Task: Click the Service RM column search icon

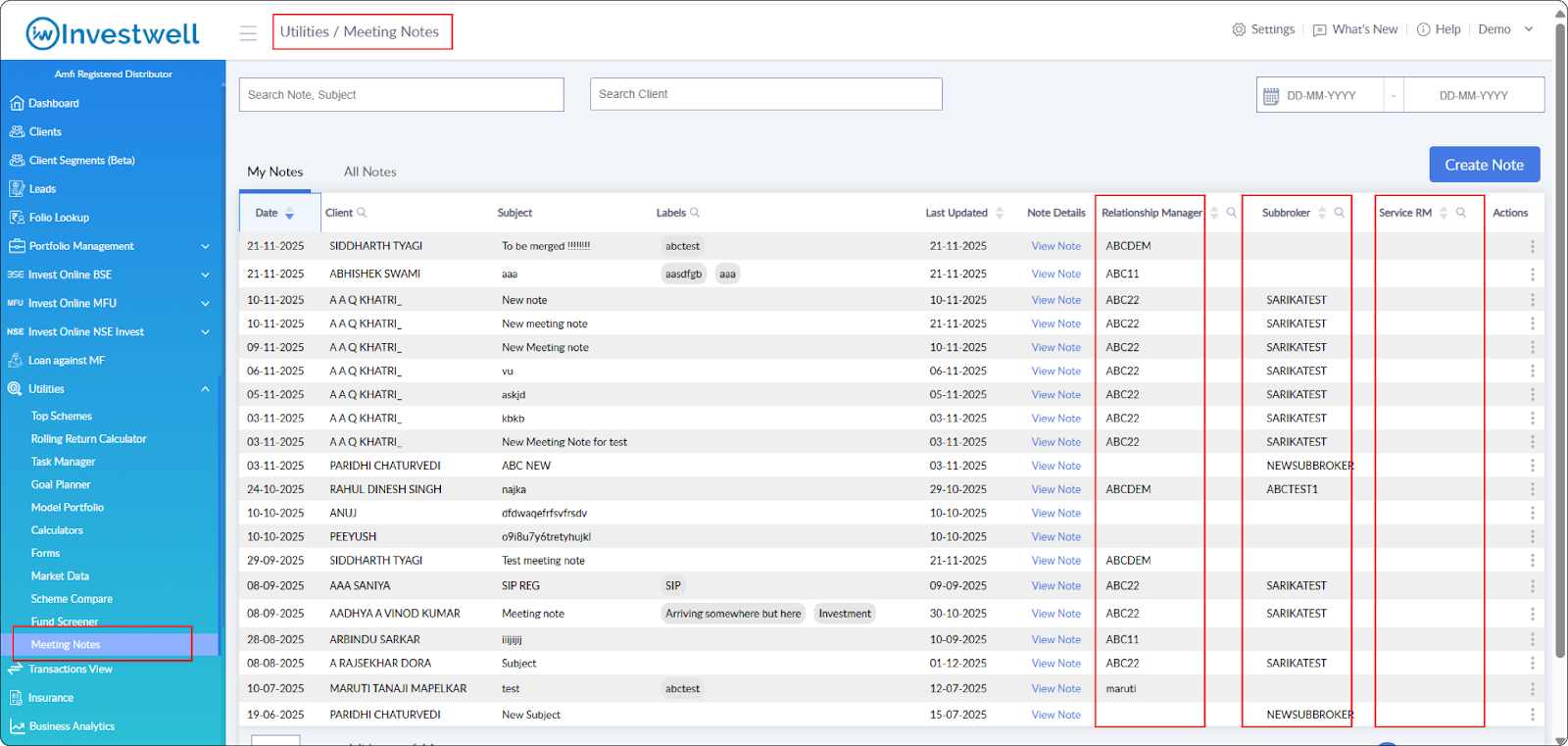Action: pos(1461,213)
